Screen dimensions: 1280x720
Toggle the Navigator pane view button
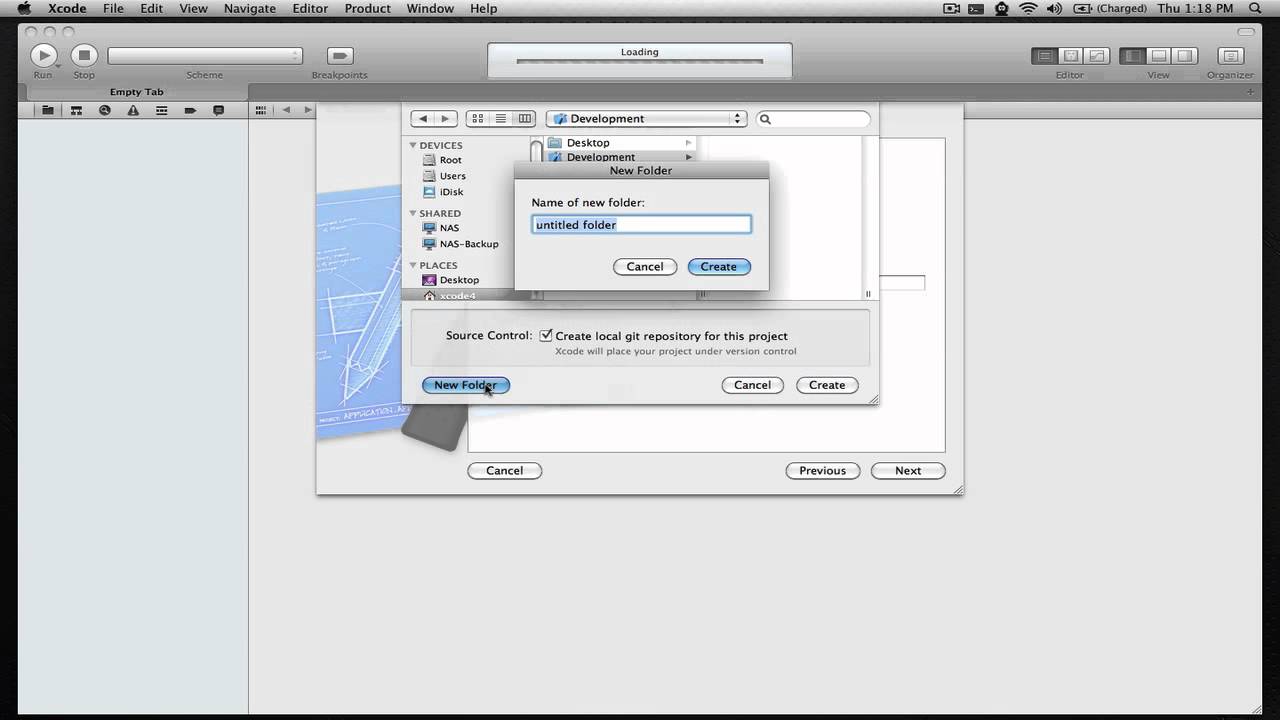(1132, 56)
